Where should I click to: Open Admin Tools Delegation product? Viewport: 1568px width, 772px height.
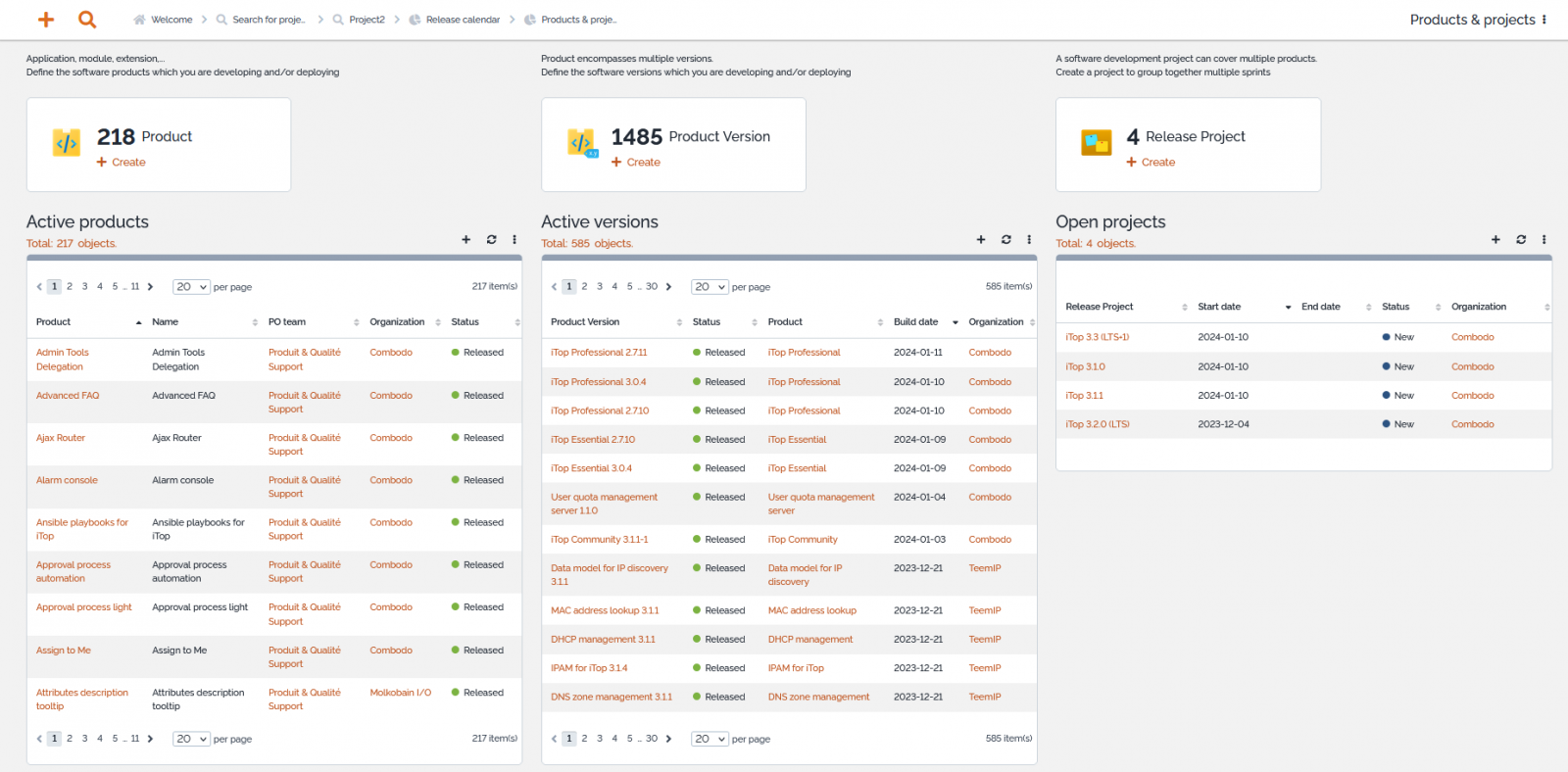[x=62, y=360]
